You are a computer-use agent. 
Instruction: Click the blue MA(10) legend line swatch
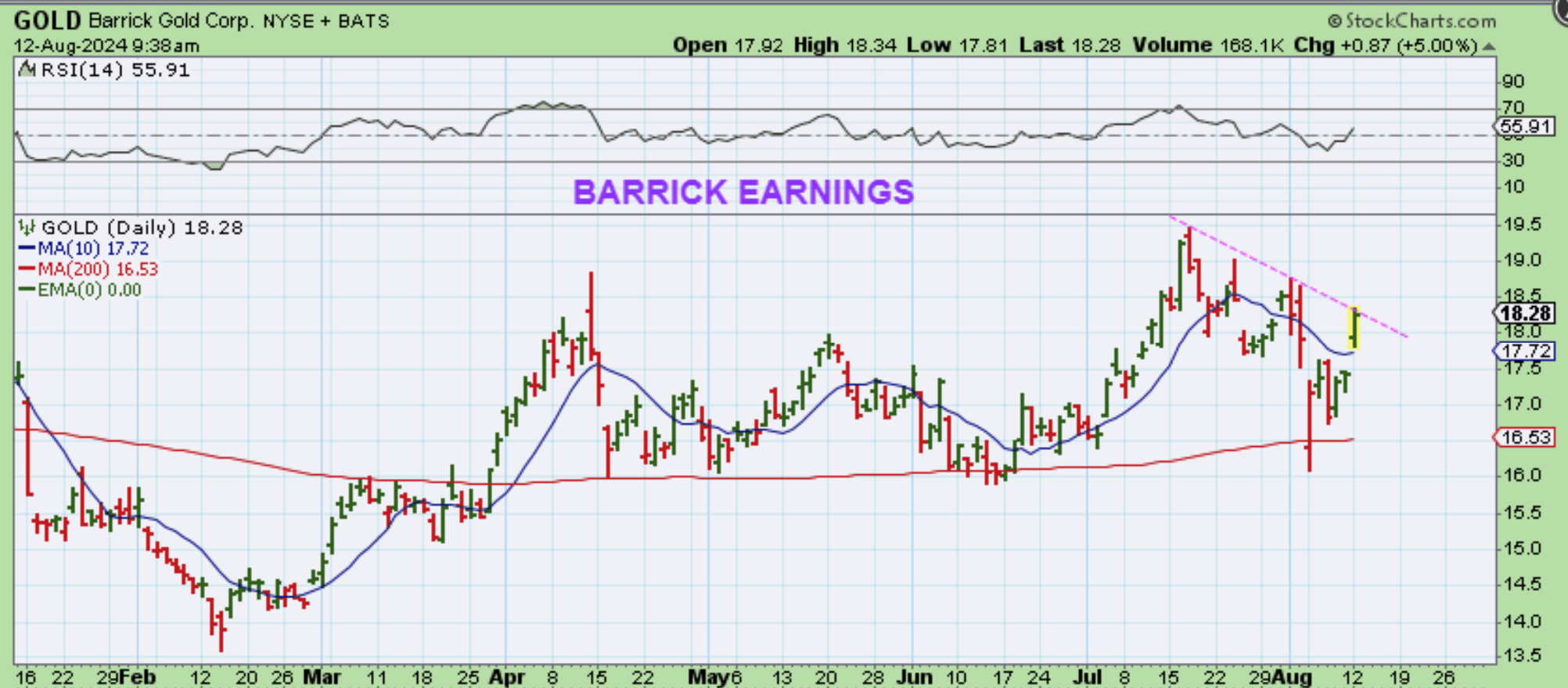[x=27, y=249]
